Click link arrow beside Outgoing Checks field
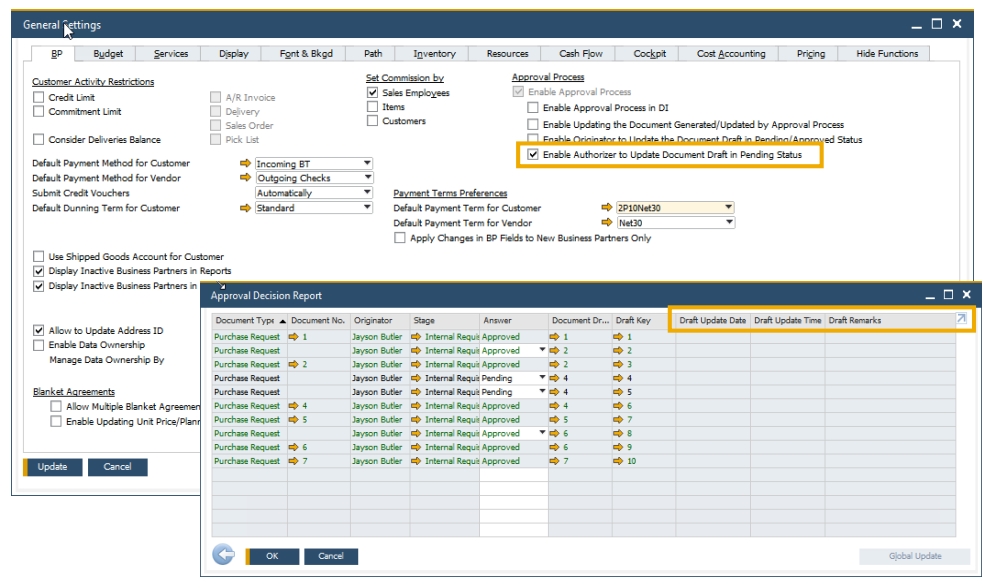Image resolution: width=983 pixels, height=588 pixels. pyautogui.click(x=246, y=178)
